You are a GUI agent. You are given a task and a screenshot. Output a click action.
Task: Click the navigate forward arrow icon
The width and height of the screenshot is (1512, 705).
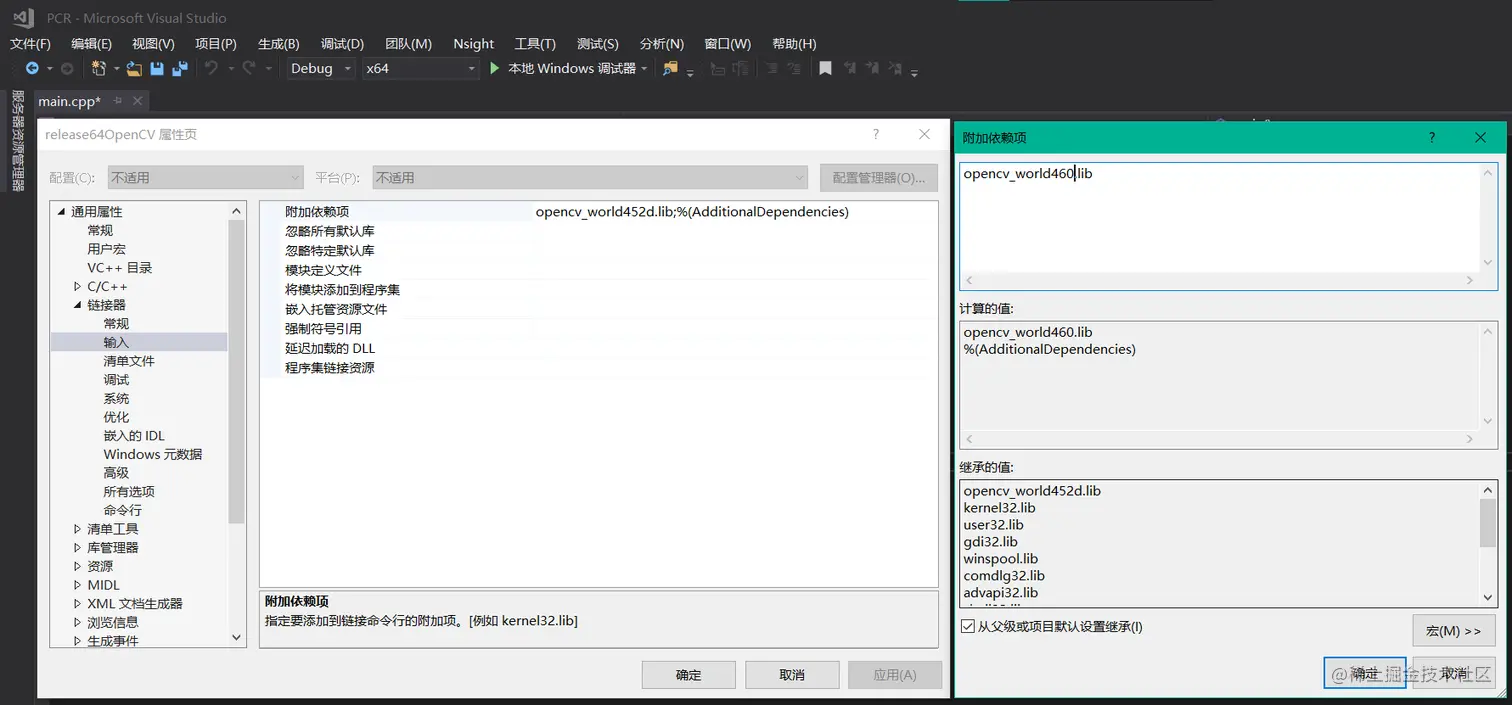[67, 68]
